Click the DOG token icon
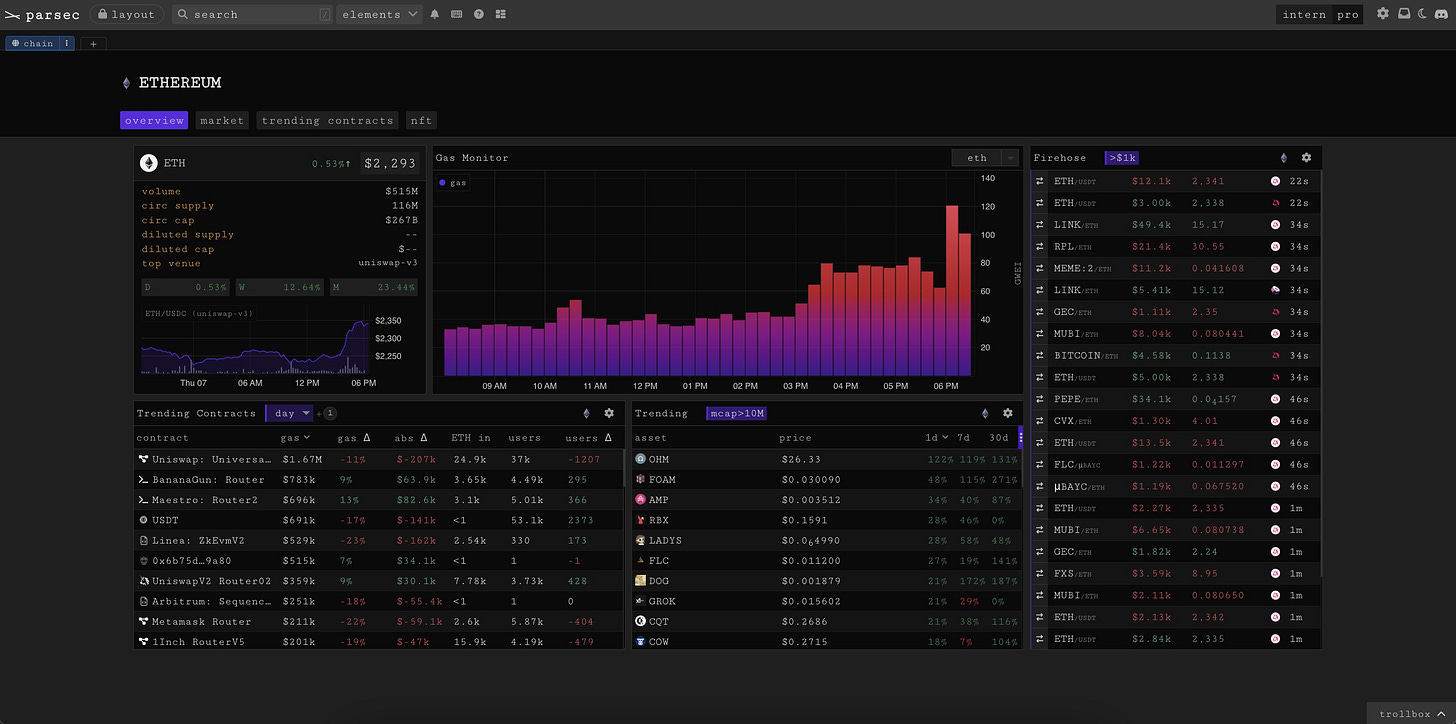The width and height of the screenshot is (1456, 724). pos(641,580)
